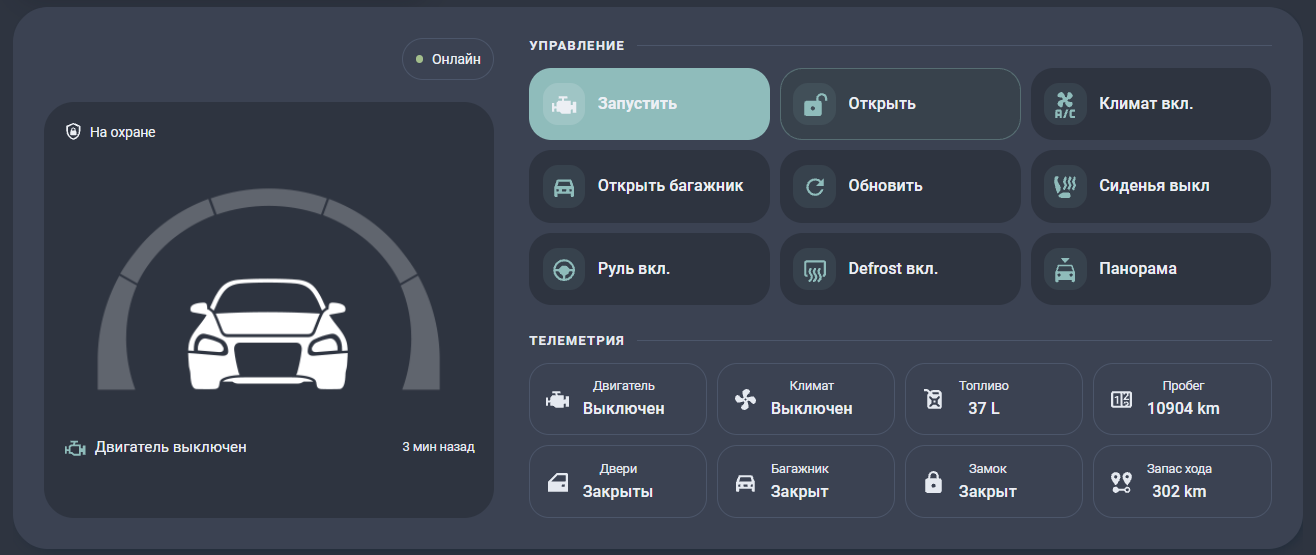Click the Закрыты doors status text
Viewport: 1316px width, 555px height.
click(618, 492)
